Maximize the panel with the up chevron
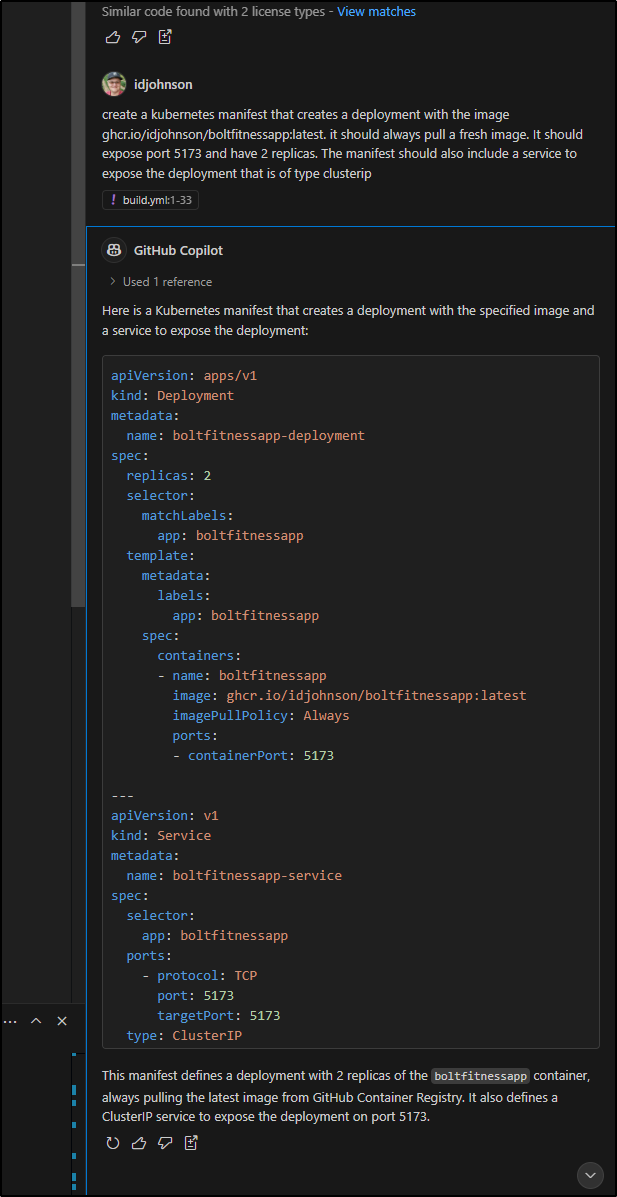 [x=36, y=1021]
